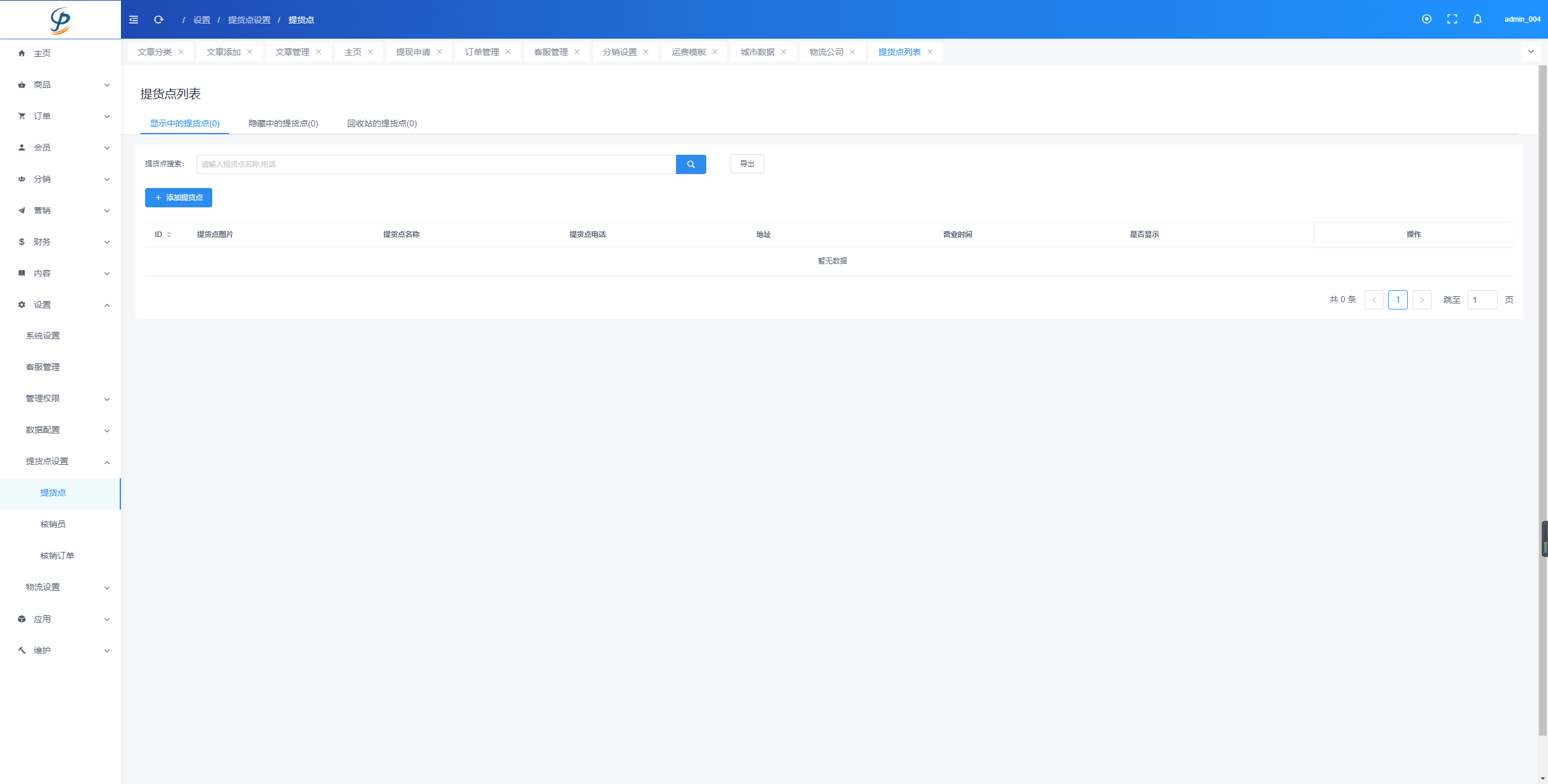Expand the 订单 sidebar menu
The height and width of the screenshot is (784, 1548).
[x=60, y=116]
